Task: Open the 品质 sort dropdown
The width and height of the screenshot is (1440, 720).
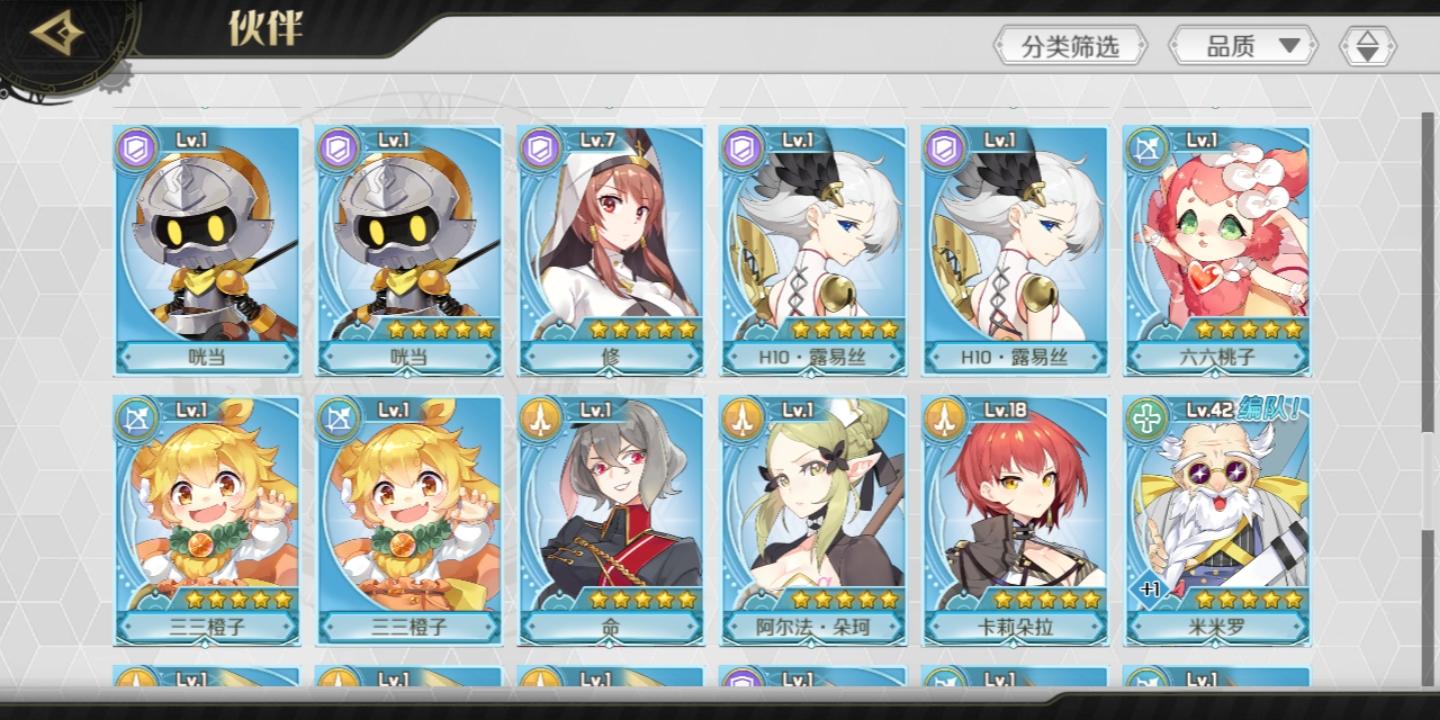Action: click(1243, 46)
